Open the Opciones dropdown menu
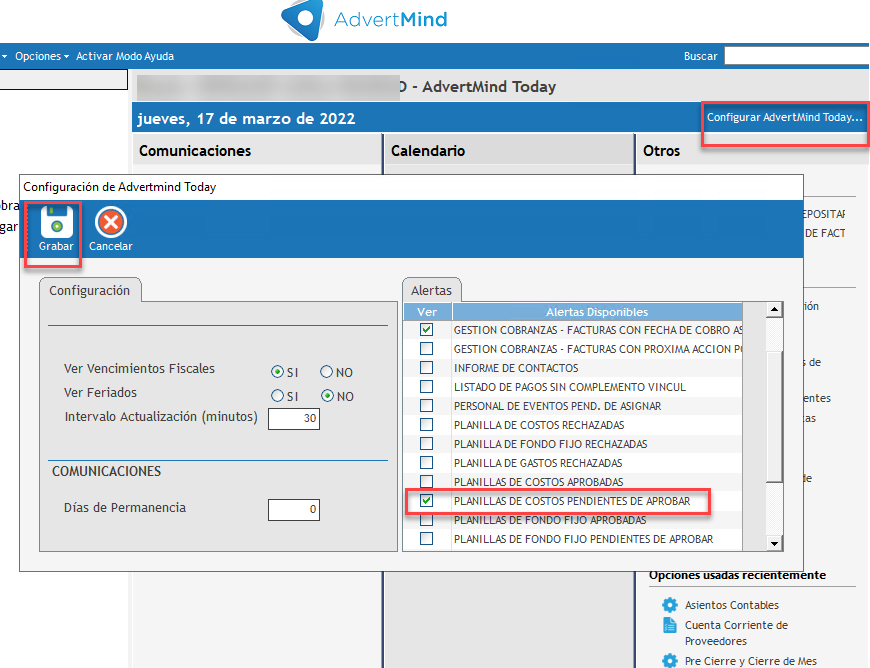This screenshot has width=870, height=668. [x=42, y=56]
